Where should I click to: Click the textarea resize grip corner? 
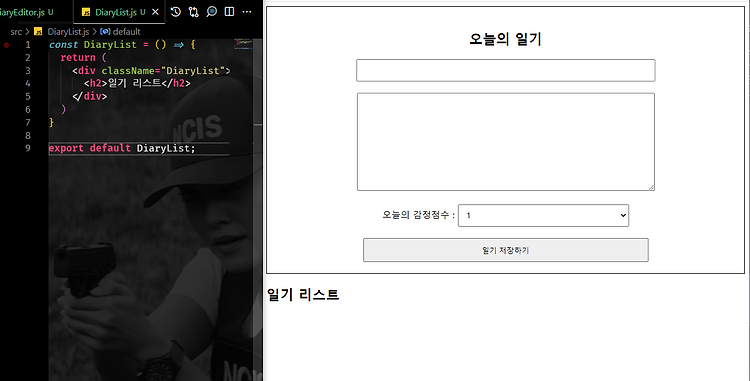coord(651,187)
